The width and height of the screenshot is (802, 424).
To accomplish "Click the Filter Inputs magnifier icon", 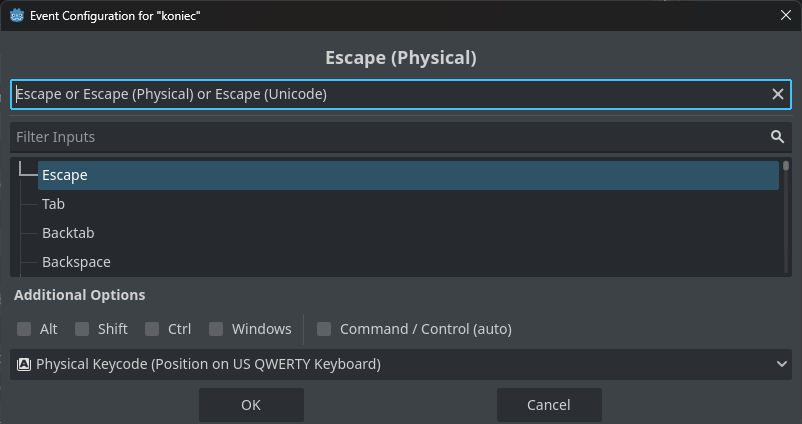I will [x=777, y=137].
